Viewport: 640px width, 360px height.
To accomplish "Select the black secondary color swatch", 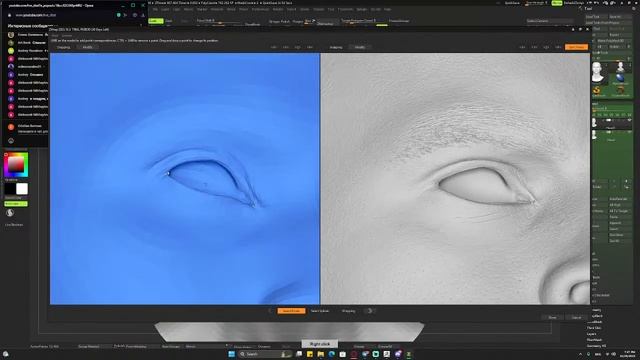I will click(10, 189).
